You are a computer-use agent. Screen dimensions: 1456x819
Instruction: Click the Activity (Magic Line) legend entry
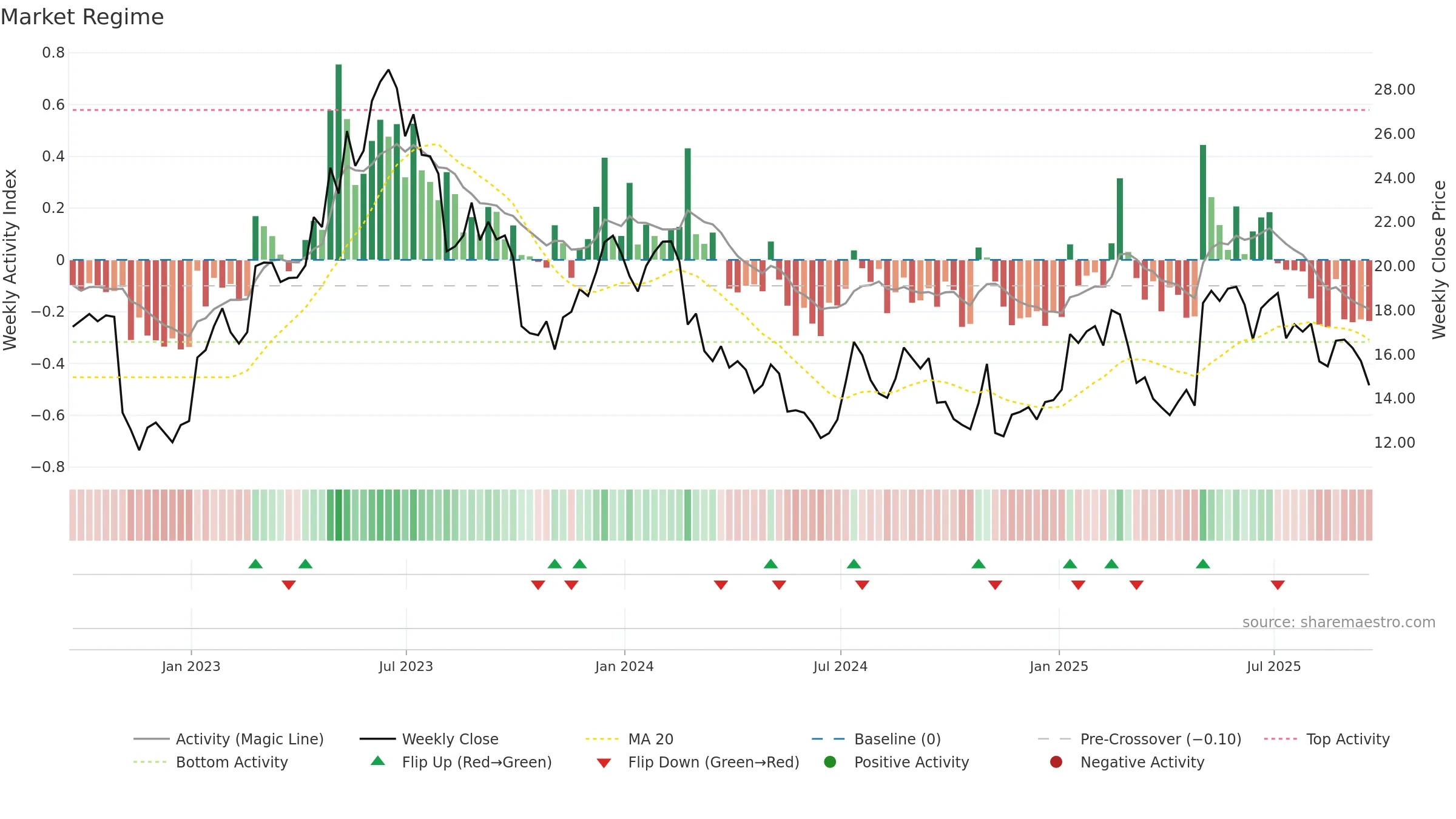coord(229,739)
